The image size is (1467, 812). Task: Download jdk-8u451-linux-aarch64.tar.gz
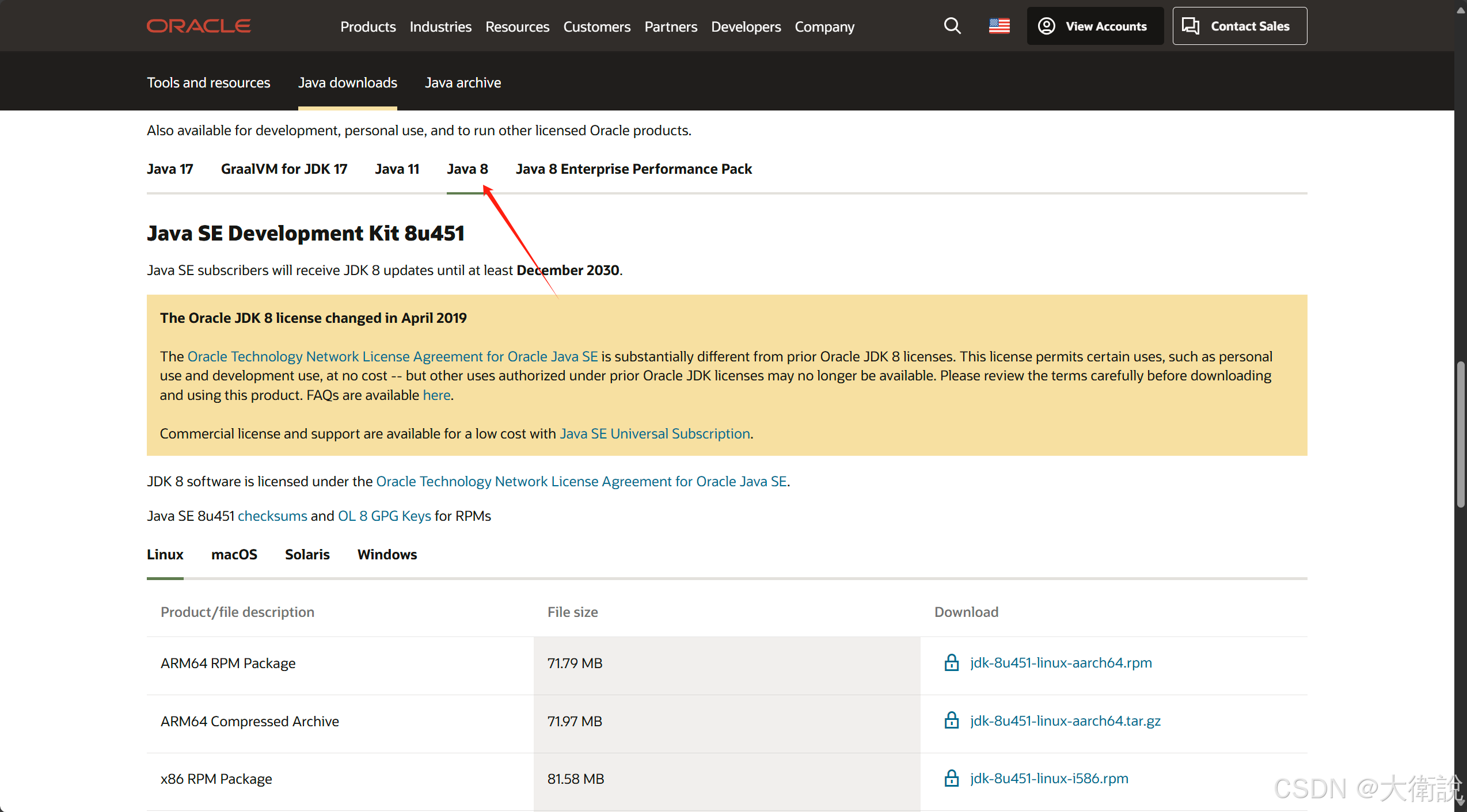point(1065,720)
